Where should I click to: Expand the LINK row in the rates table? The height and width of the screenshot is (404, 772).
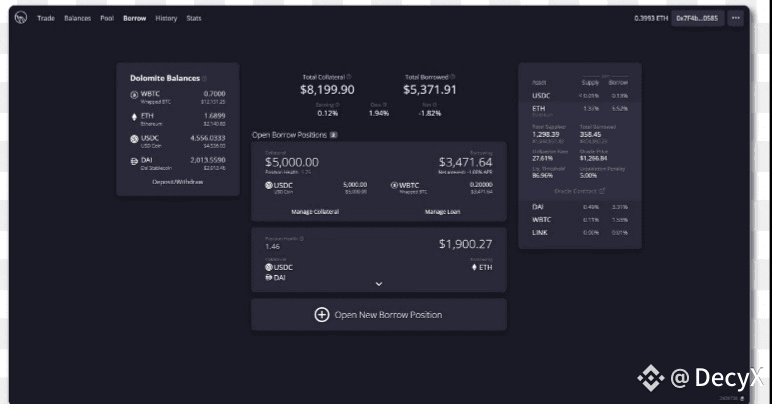pos(579,233)
